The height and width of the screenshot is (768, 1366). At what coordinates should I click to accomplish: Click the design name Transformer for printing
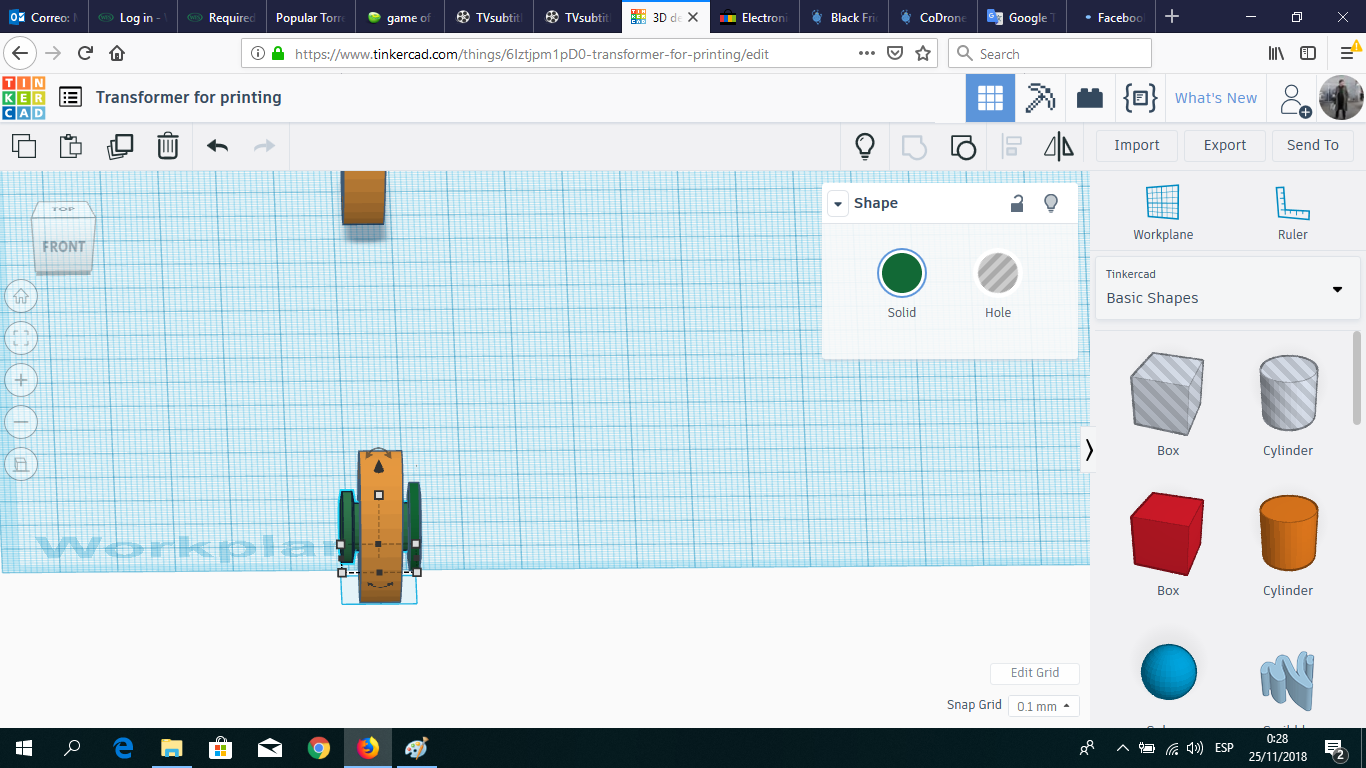[189, 97]
